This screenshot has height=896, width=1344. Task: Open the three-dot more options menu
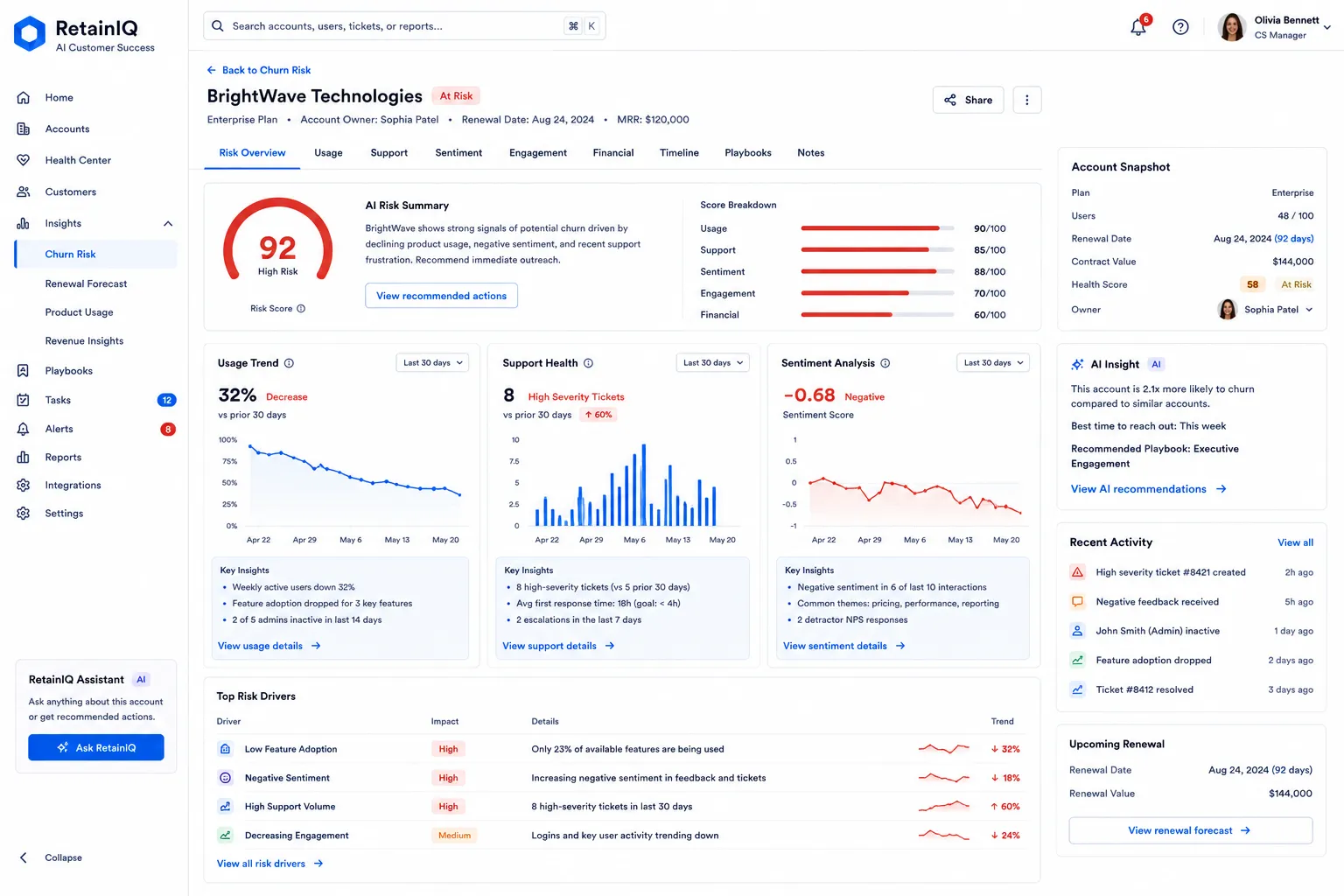click(1026, 100)
